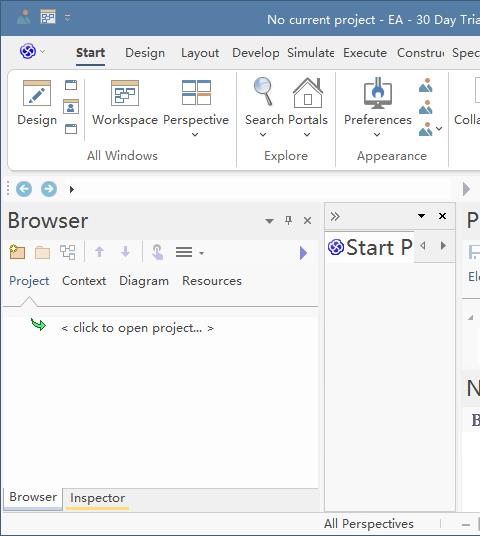The width and height of the screenshot is (480, 536).
Task: Click the Move Down arrow in Browser toolbar
Action: [125, 252]
